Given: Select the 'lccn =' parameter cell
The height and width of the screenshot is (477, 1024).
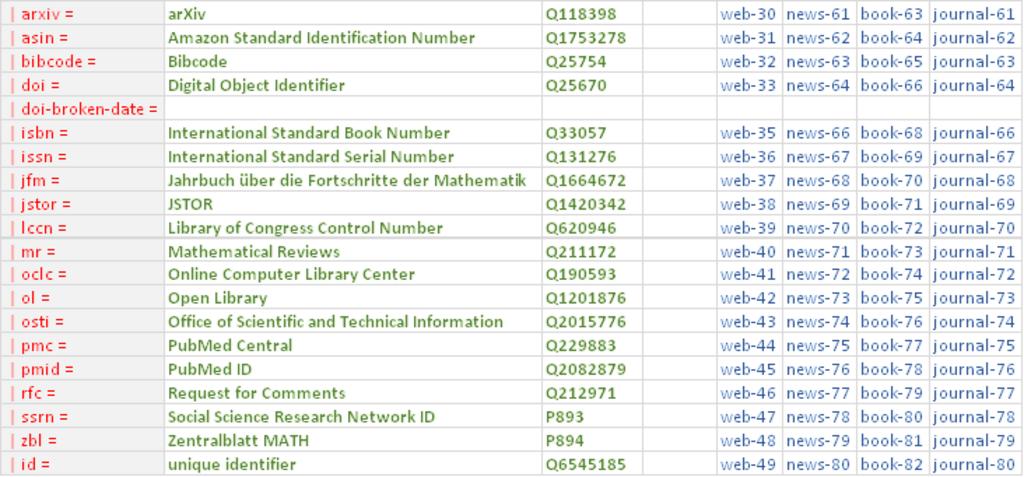Looking at the screenshot, I should click(82, 228).
